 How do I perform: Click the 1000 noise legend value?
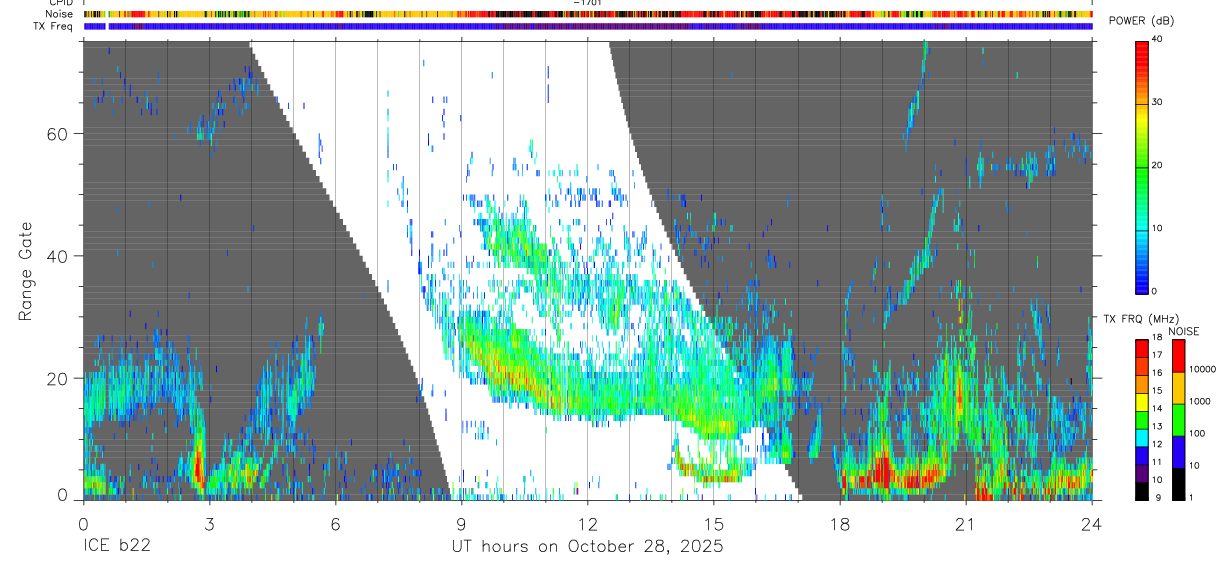click(1199, 401)
